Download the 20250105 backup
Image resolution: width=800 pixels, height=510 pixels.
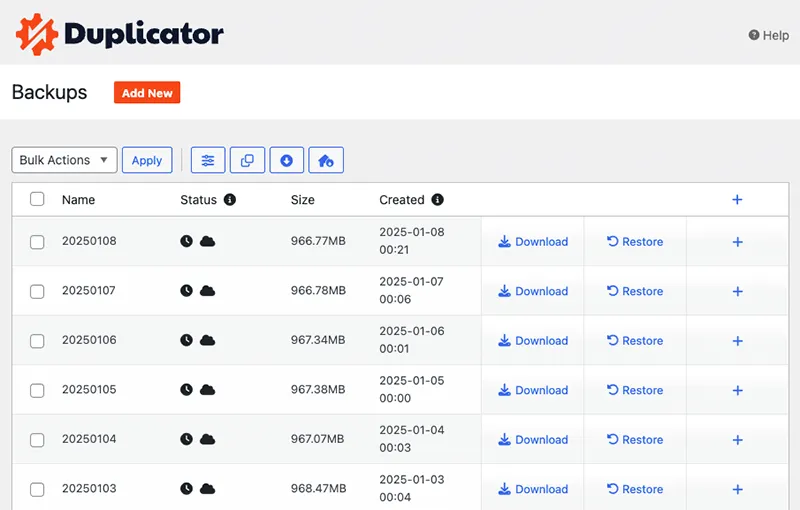[x=533, y=390]
